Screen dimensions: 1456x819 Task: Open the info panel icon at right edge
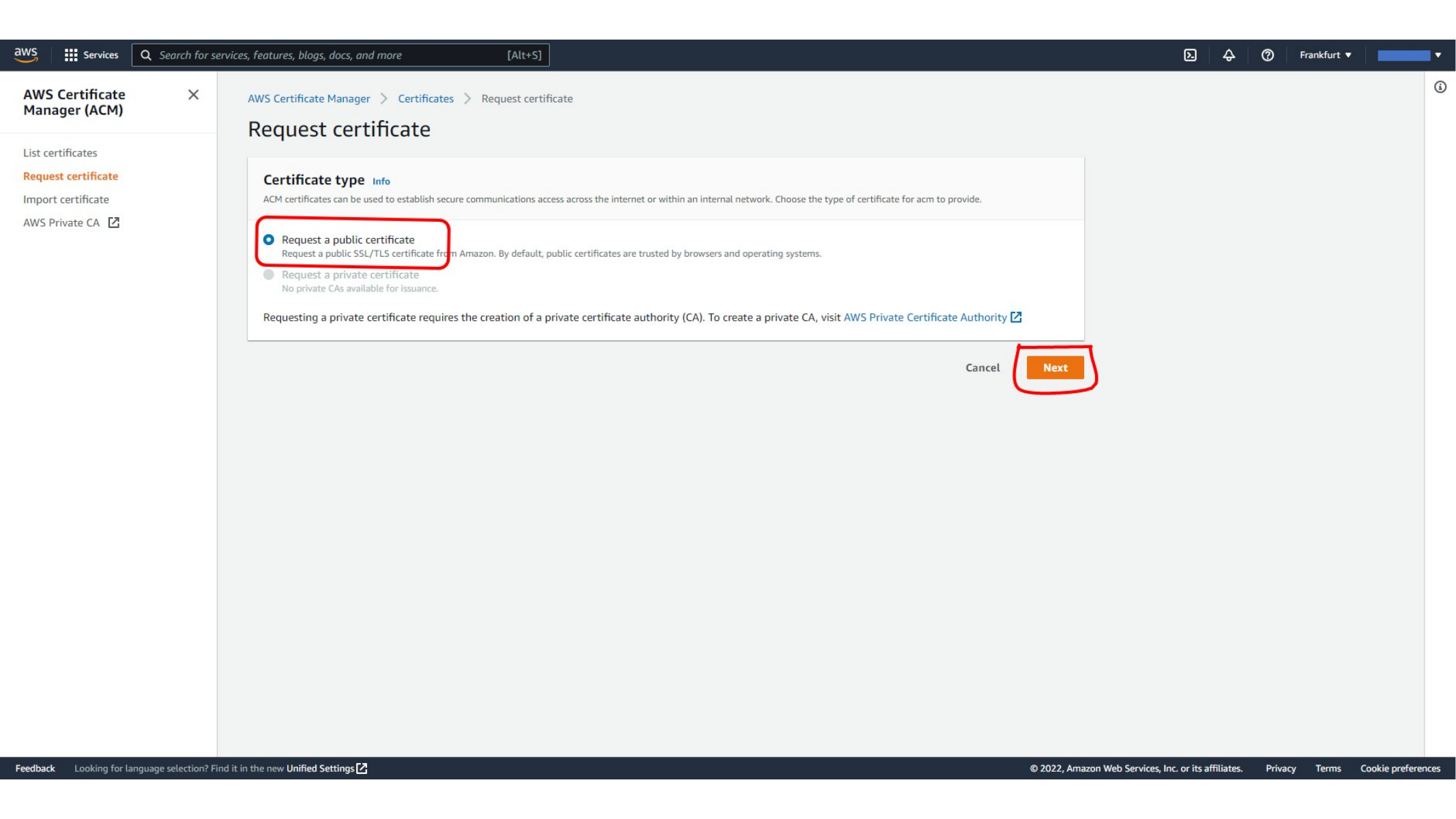pyautogui.click(x=1440, y=87)
